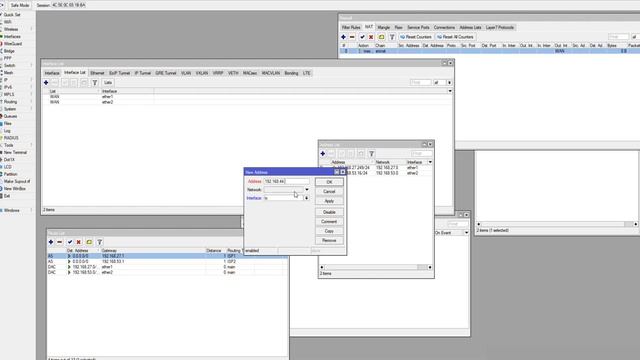Viewport: 640px width, 360px height.
Task: Click Apply in New Address dialog
Action: coord(329,201)
